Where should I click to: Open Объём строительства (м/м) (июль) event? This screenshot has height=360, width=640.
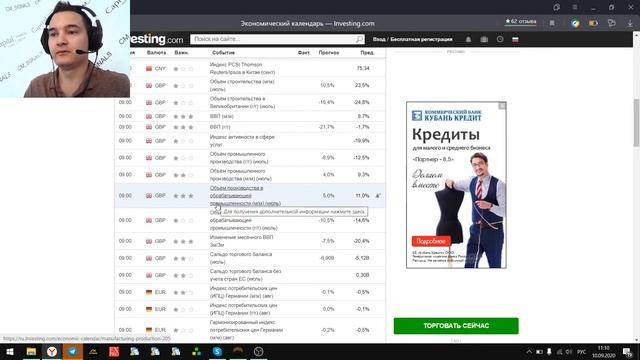tap(242, 85)
